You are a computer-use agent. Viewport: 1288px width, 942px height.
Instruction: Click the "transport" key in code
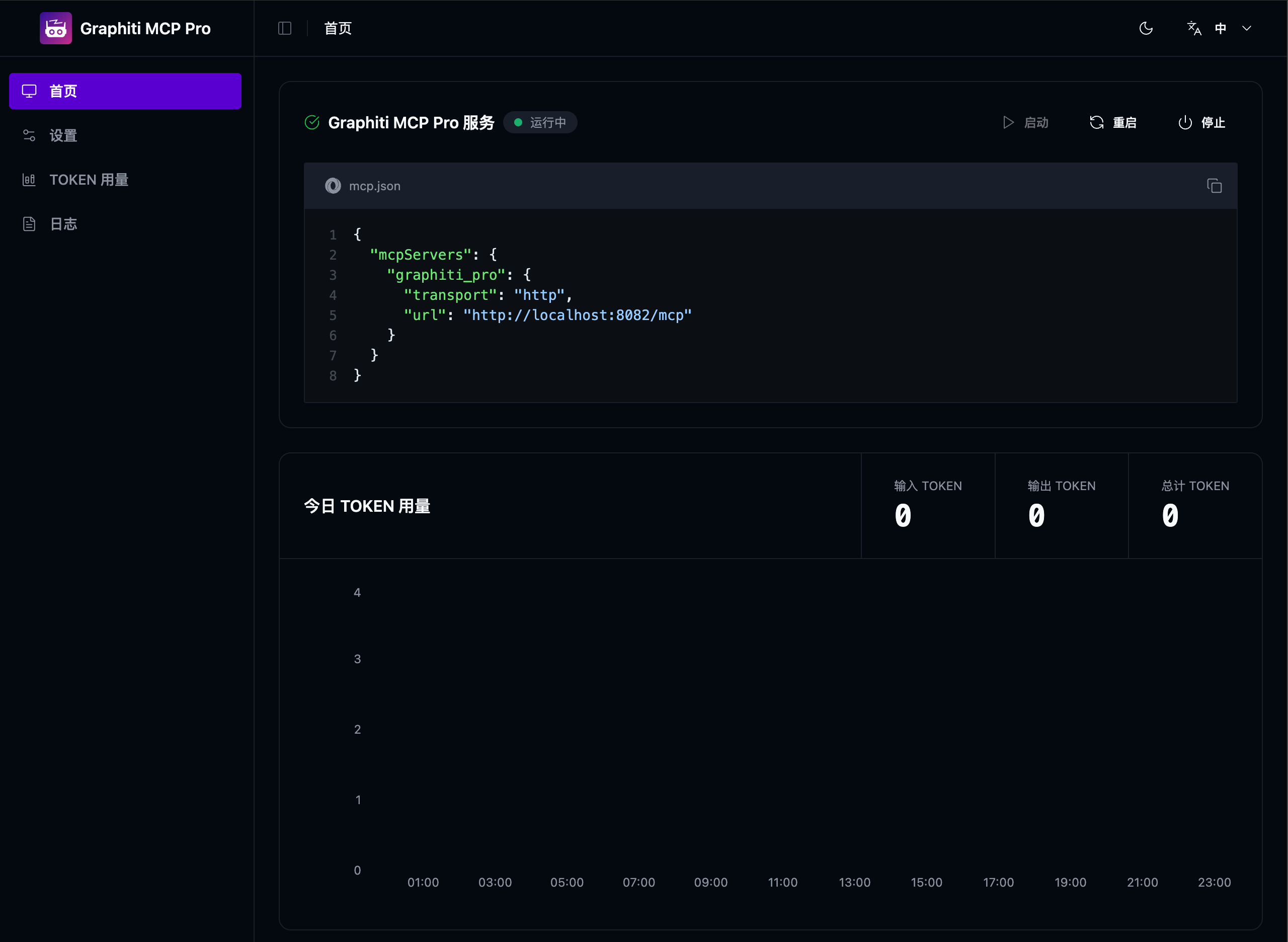(x=450, y=295)
